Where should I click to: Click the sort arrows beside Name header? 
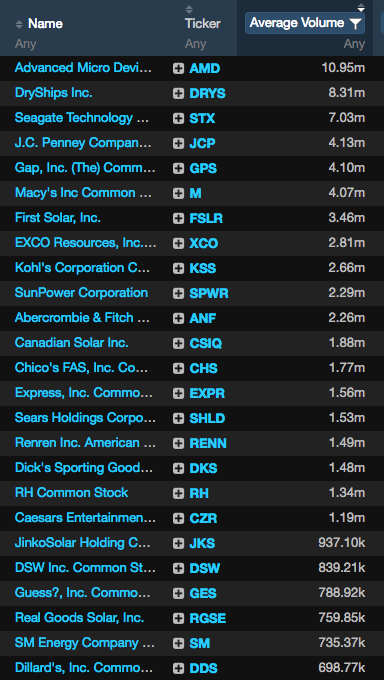click(x=19, y=24)
